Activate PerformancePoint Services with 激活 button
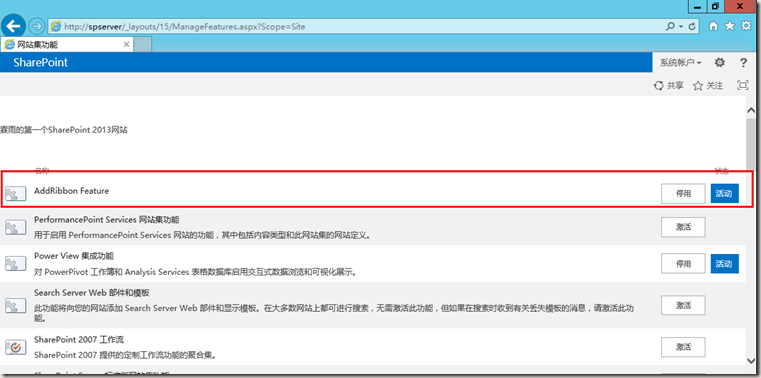Viewport: 761px width, 378px height. pos(683,227)
